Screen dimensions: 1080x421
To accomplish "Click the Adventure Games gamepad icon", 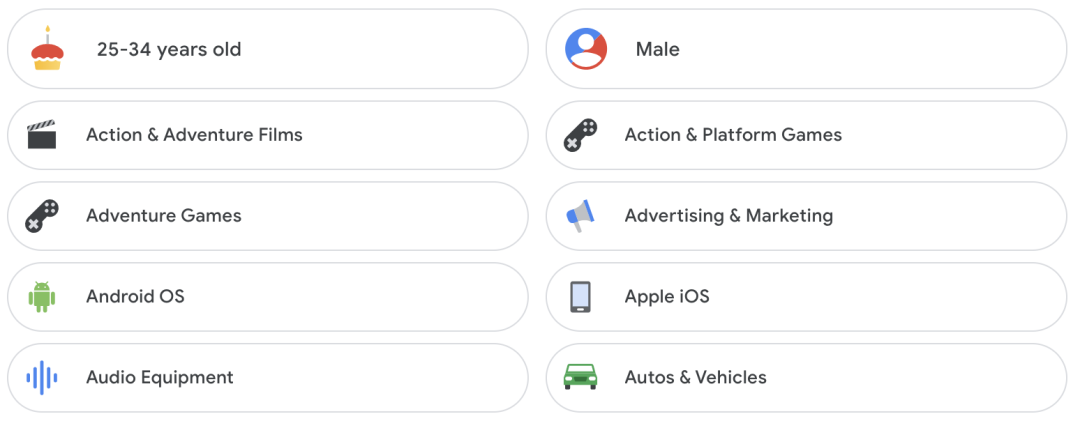I will pos(42,216).
